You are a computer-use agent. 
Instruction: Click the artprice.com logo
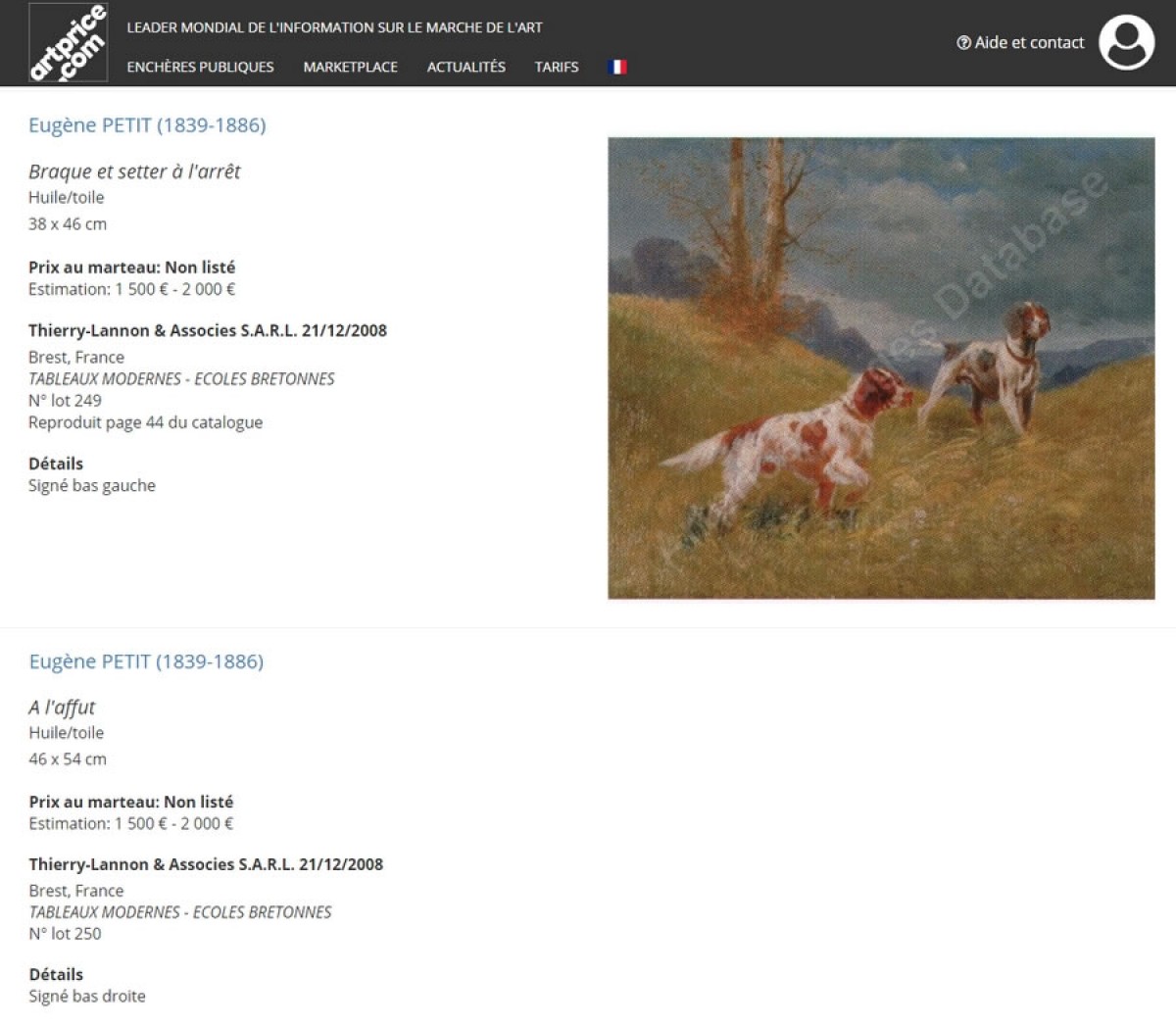pyautogui.click(x=68, y=43)
